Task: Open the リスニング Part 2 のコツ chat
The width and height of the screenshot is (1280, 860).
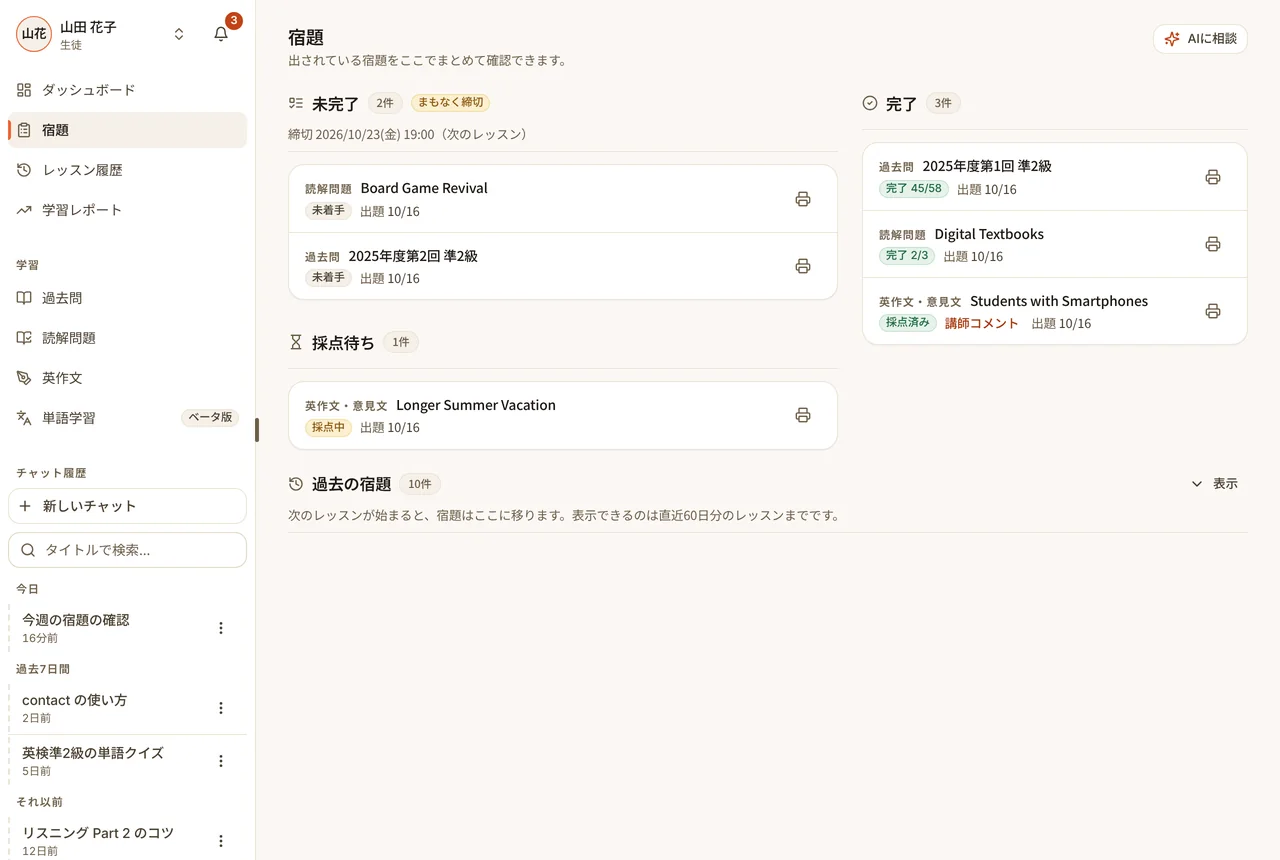Action: 109,841
